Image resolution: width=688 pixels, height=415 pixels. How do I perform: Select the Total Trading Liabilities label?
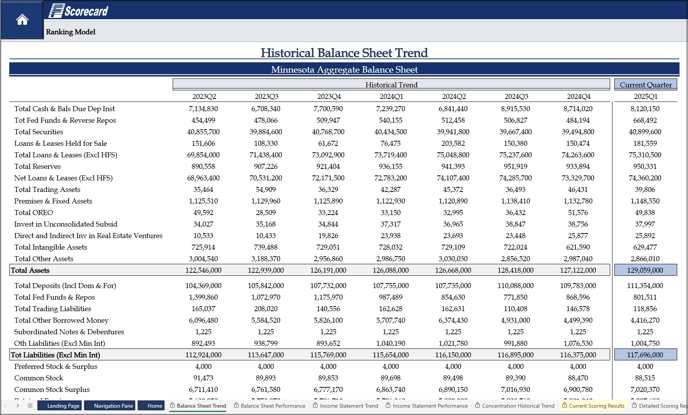coord(53,309)
